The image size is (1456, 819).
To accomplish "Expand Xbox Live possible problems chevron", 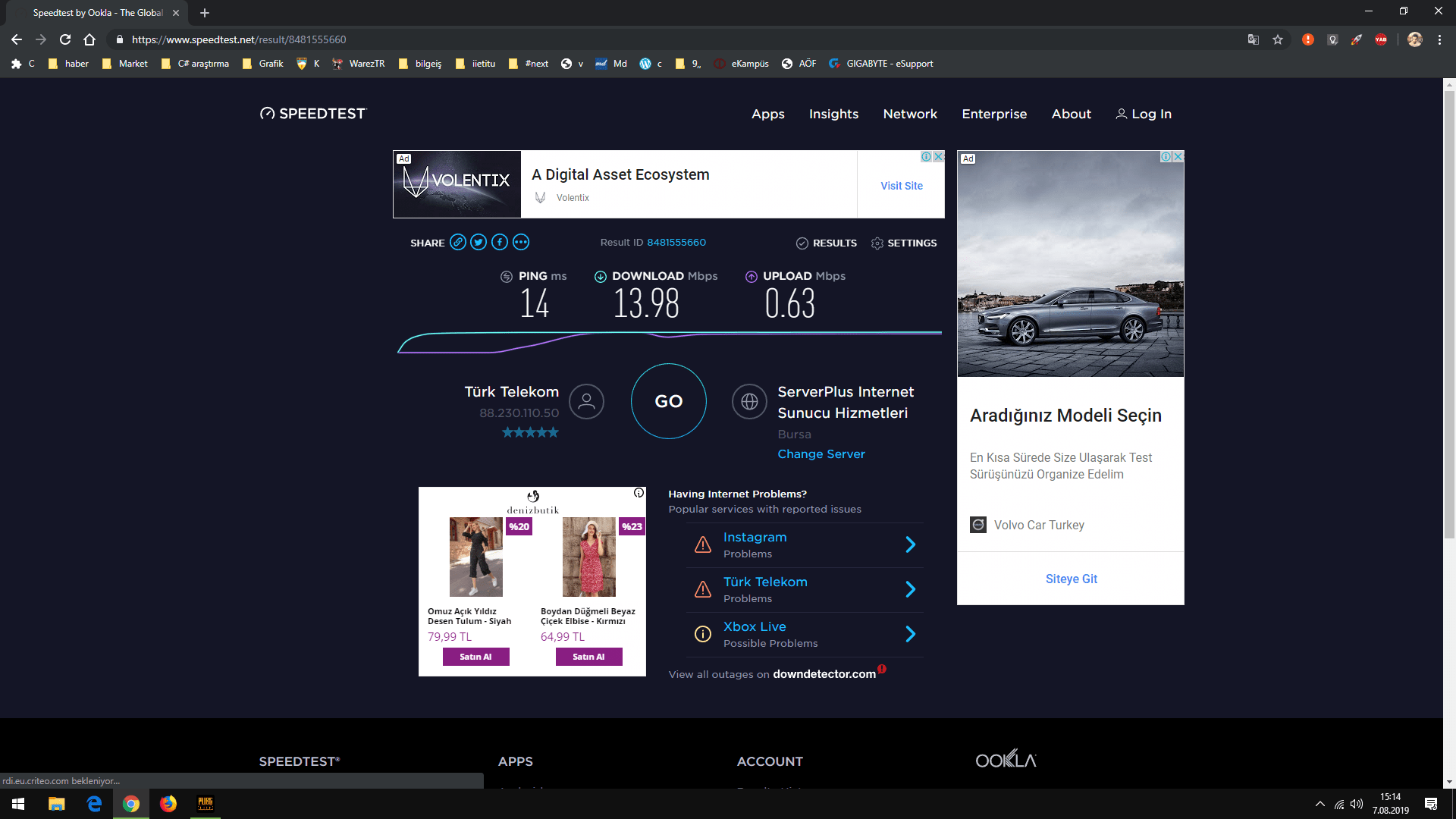I will point(911,634).
